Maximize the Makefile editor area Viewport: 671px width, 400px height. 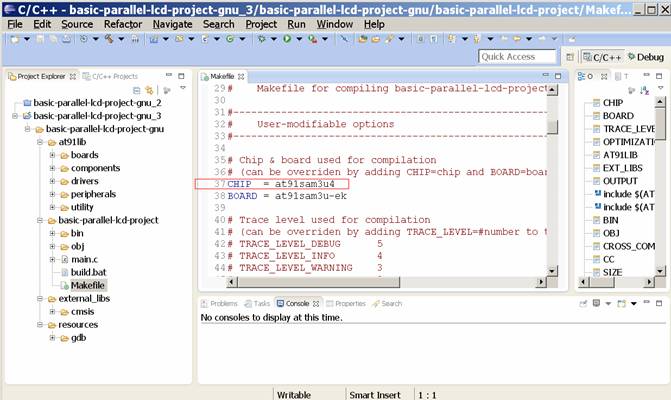click(x=558, y=76)
